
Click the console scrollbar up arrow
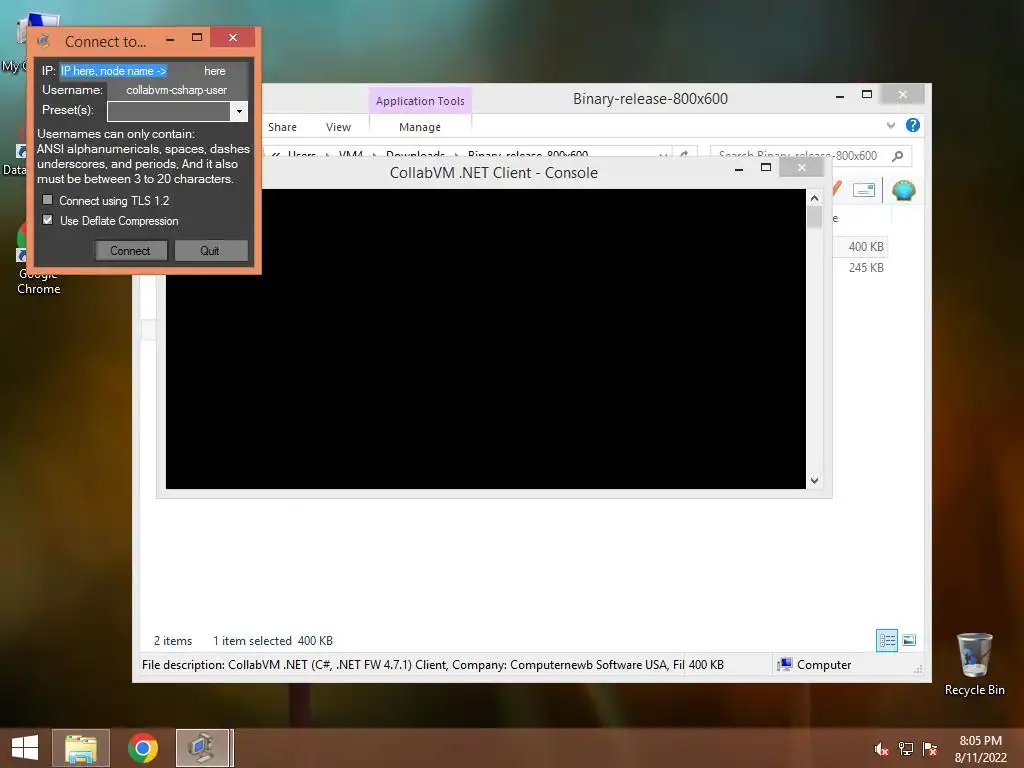[814, 198]
